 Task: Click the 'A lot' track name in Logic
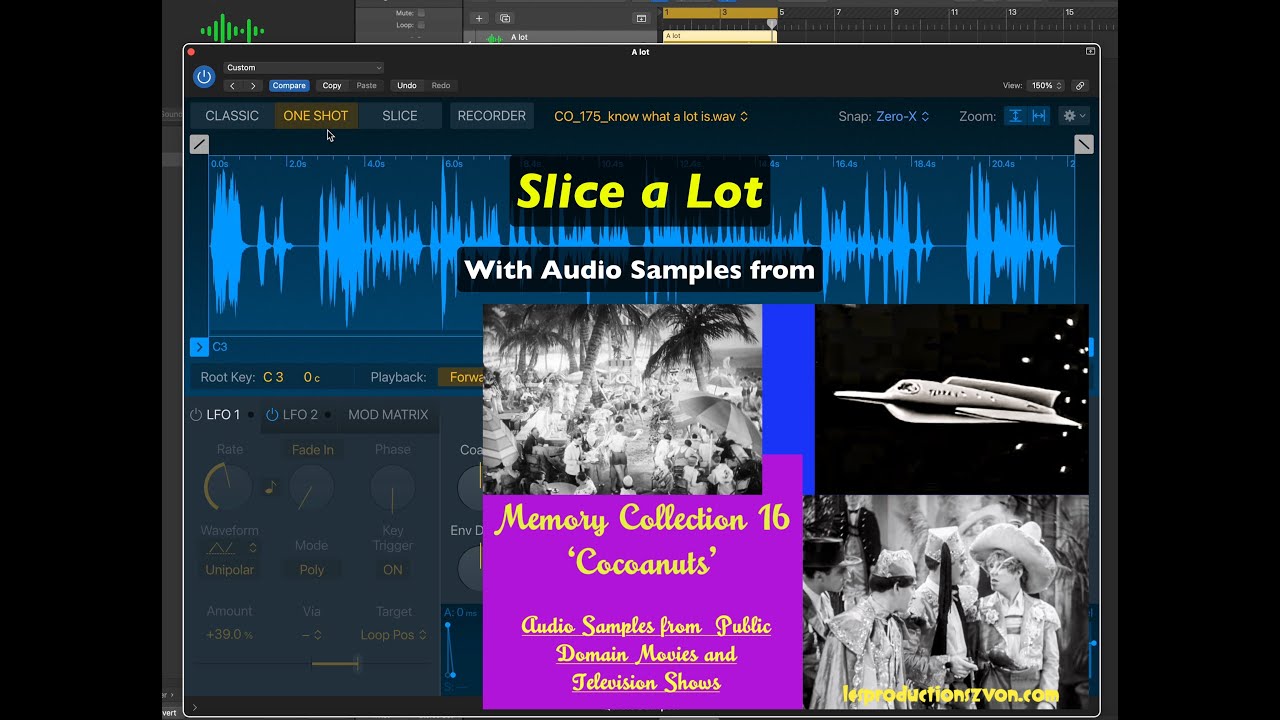(519, 37)
